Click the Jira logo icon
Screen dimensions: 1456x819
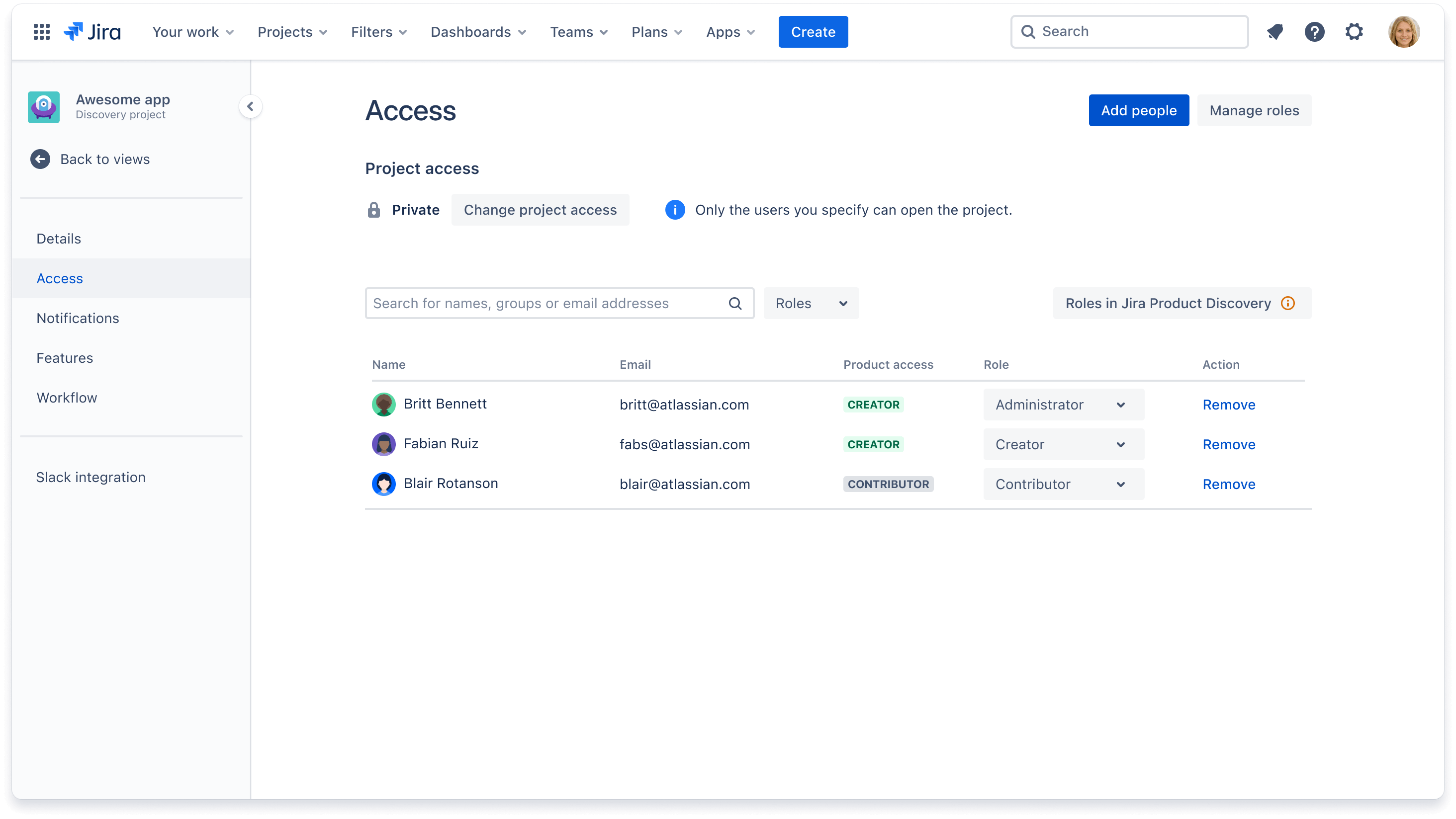click(x=74, y=32)
